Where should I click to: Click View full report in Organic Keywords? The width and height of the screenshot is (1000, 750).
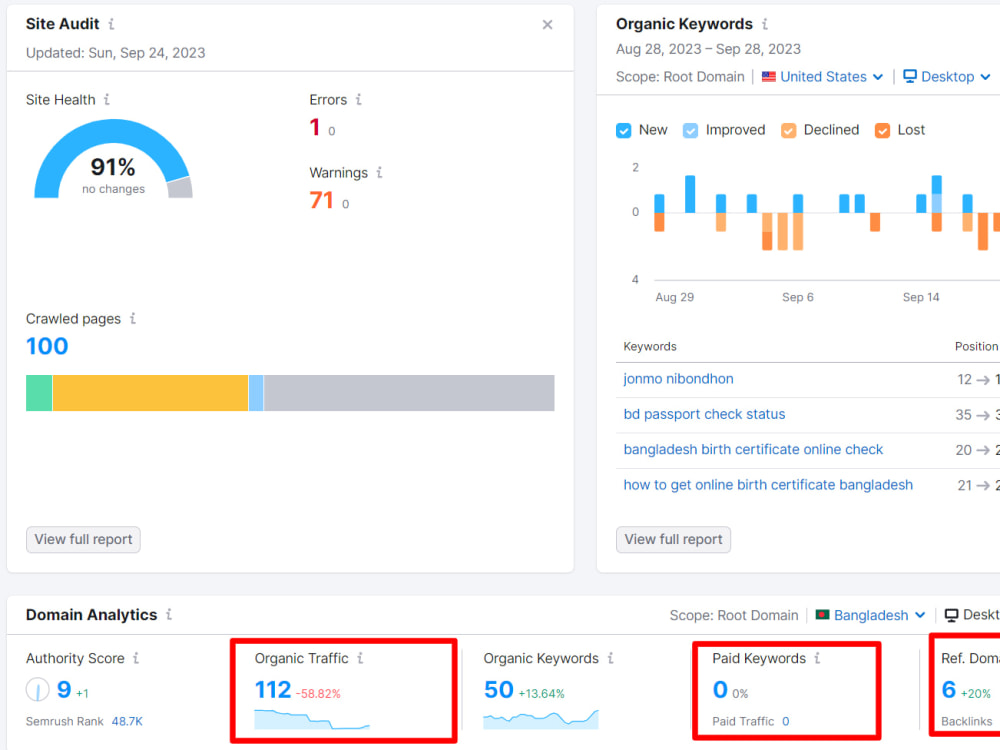tap(673, 540)
